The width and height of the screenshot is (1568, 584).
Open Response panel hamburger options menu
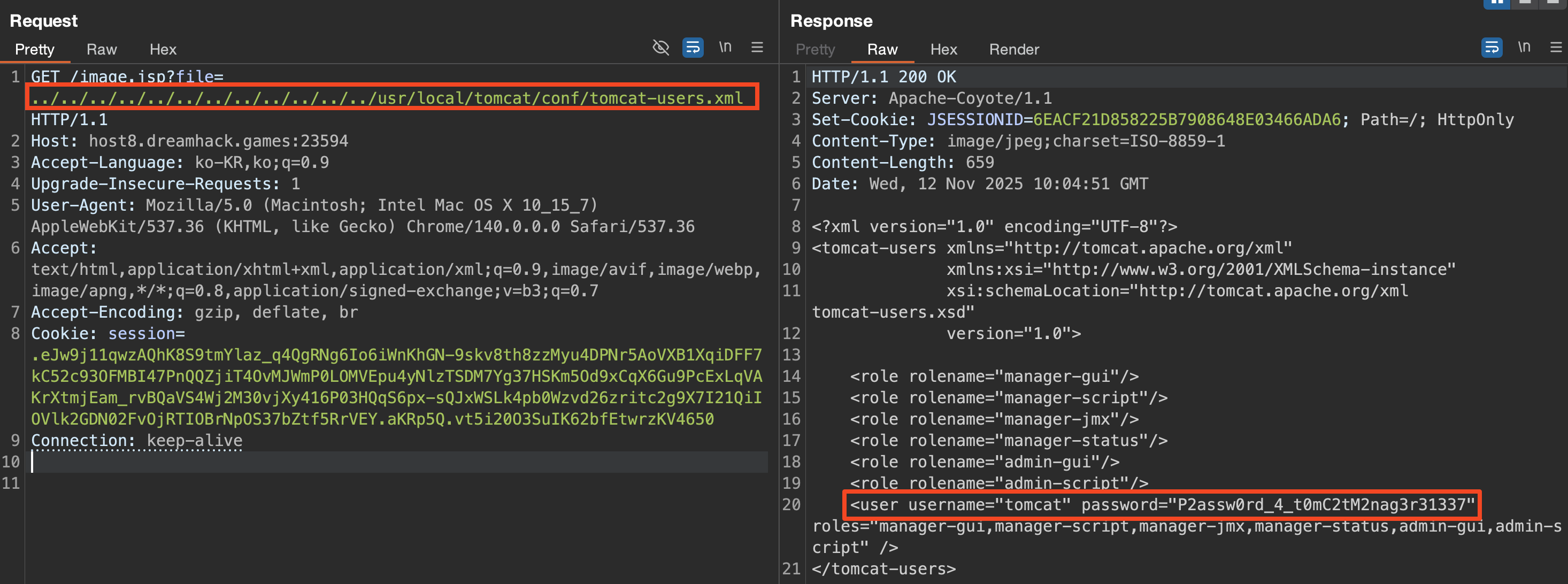1555,47
